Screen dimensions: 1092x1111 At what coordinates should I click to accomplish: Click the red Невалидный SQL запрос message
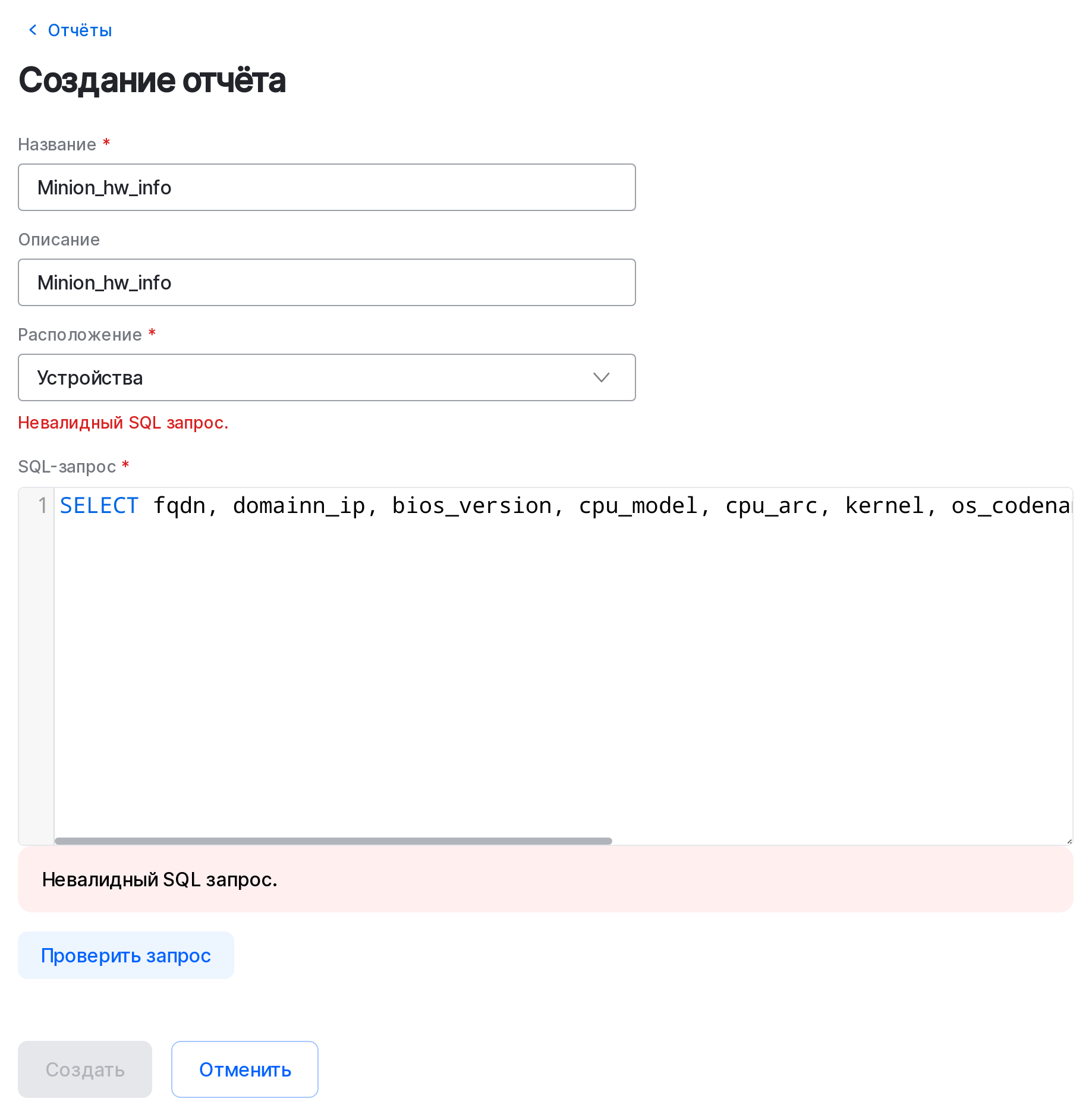point(123,423)
